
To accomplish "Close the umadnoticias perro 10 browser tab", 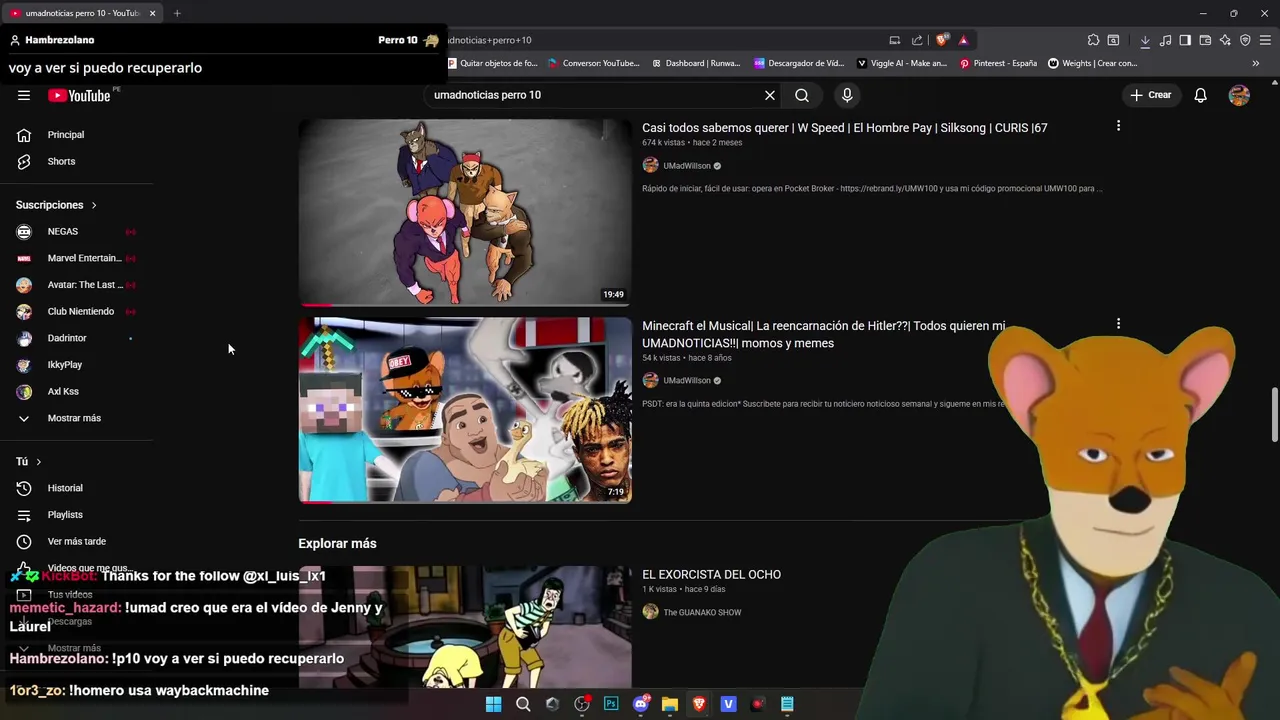I will point(152,13).
